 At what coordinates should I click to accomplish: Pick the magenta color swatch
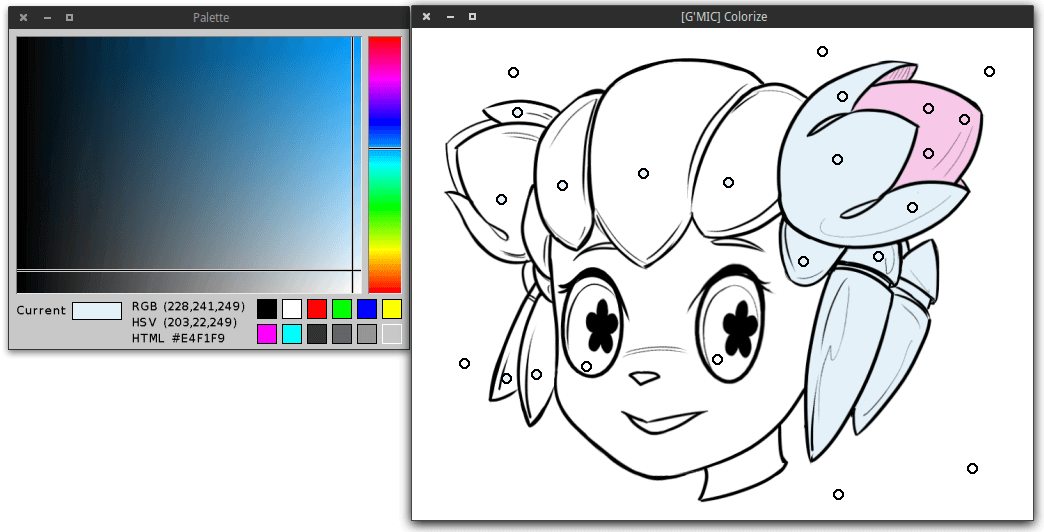pos(267,334)
